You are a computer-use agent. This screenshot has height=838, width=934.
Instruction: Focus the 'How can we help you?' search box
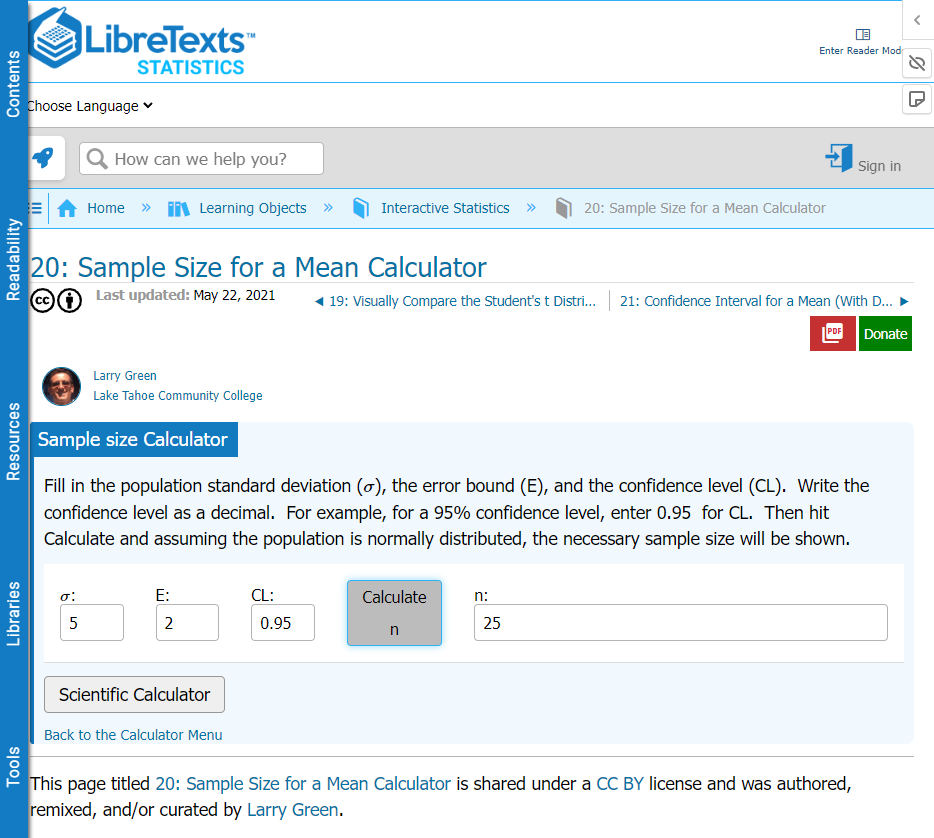[x=201, y=158]
